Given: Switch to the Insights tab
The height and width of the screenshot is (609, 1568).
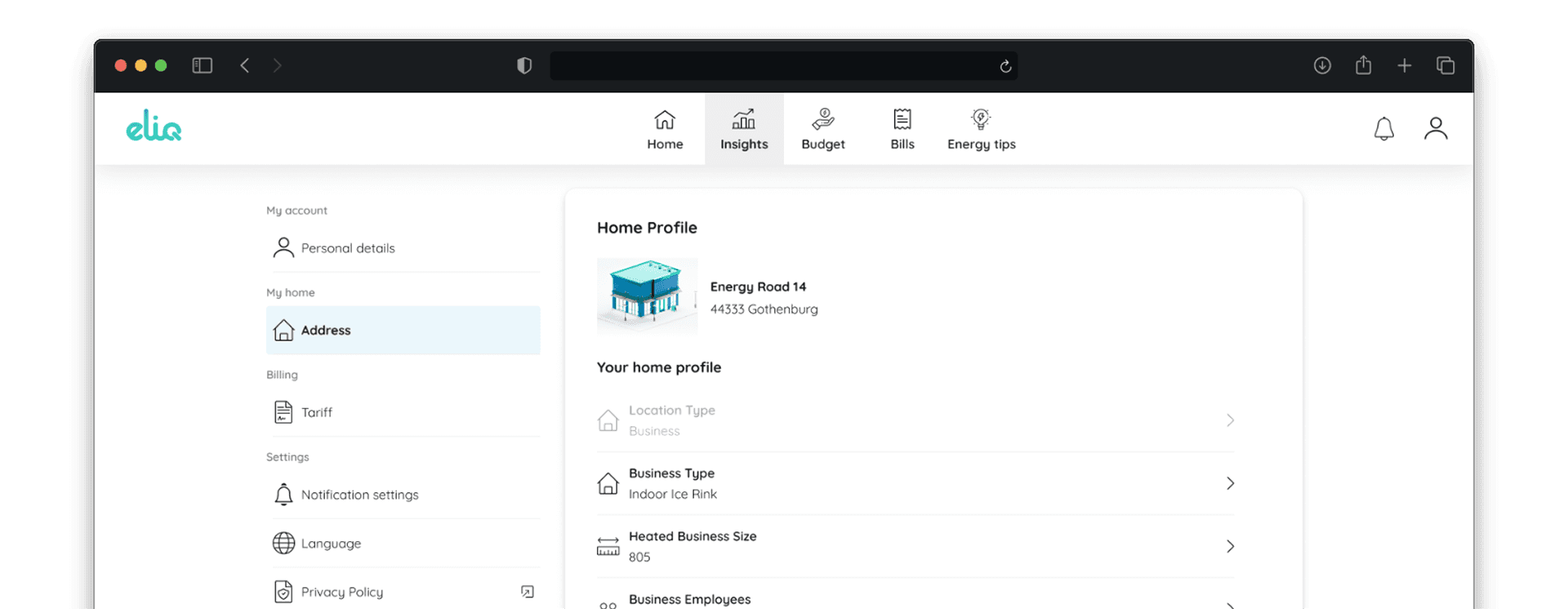Looking at the screenshot, I should (744, 129).
